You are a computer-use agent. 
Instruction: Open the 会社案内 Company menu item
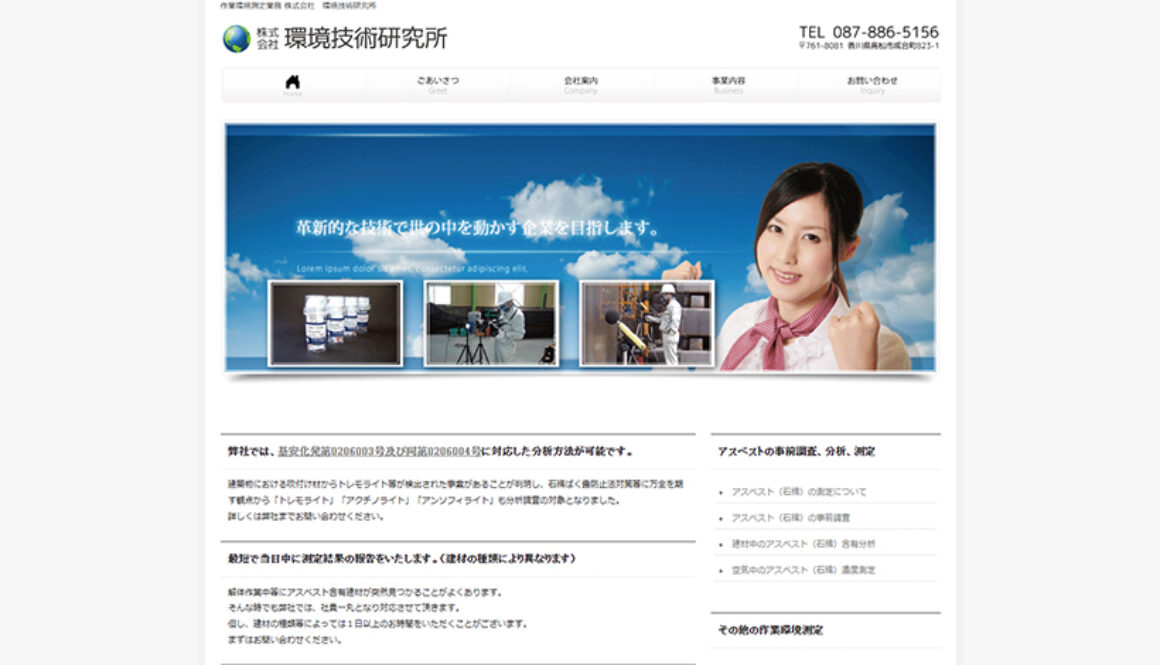pyautogui.click(x=581, y=84)
